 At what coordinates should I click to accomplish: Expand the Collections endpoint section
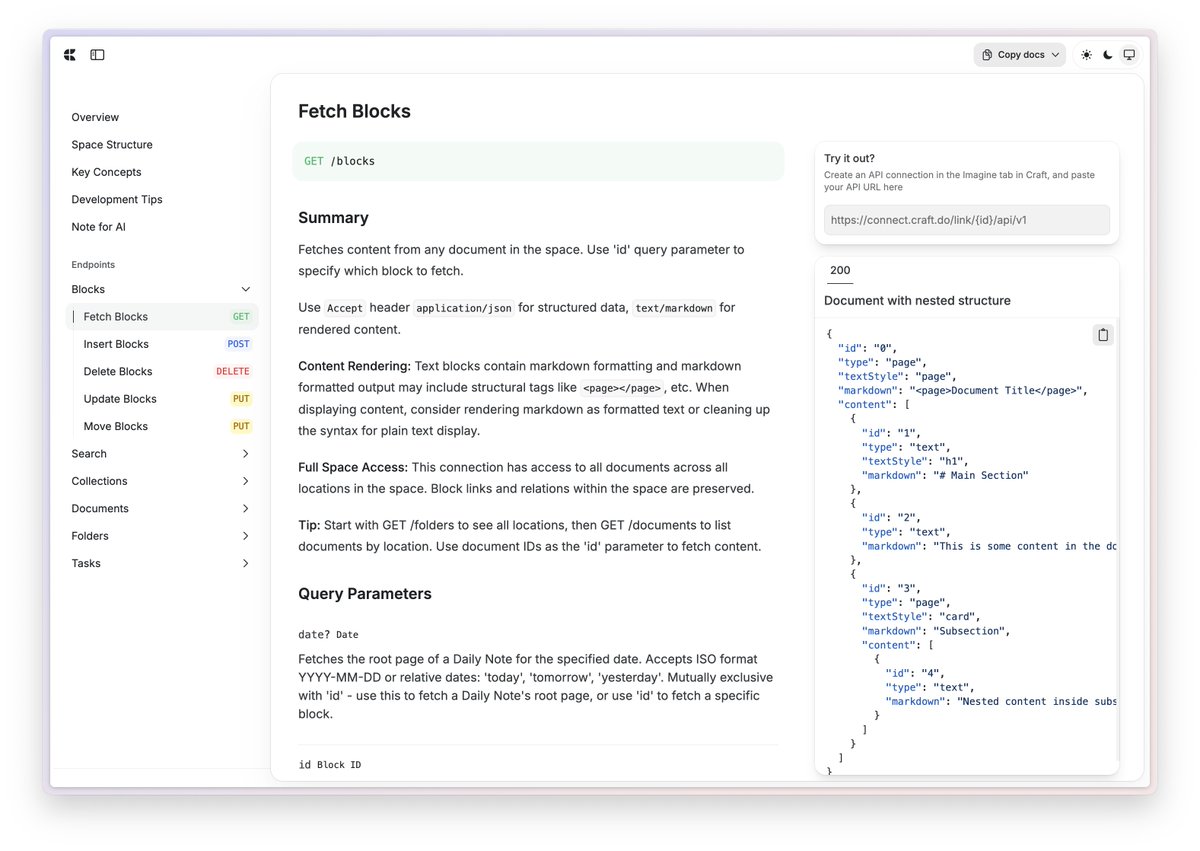point(246,481)
